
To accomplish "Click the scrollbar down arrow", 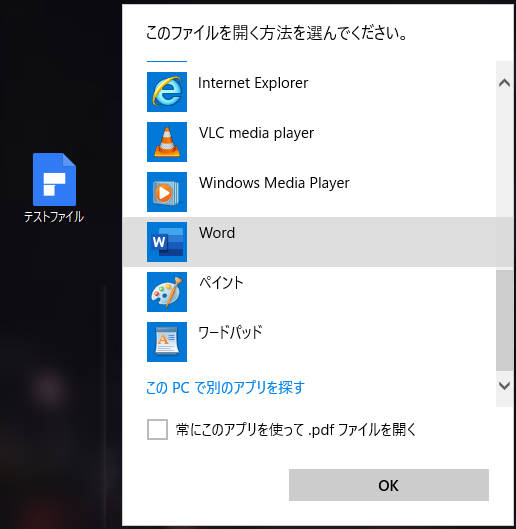I will tap(505, 385).
